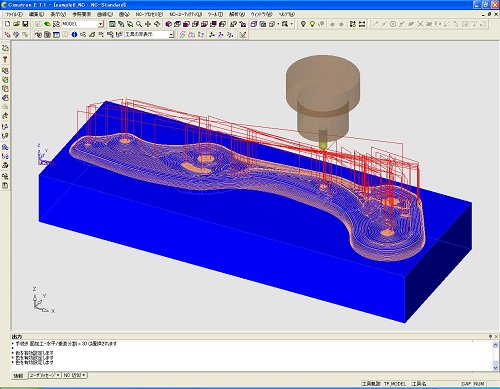This screenshot has width=500, height=389.
Task: Create a new file with the blank page icon
Action: [x=7, y=24]
